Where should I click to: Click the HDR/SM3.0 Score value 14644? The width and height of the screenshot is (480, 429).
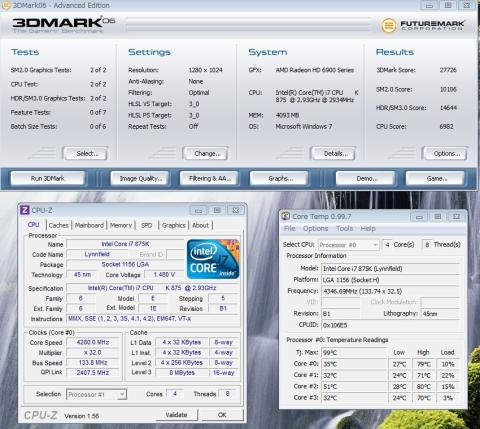[448, 108]
